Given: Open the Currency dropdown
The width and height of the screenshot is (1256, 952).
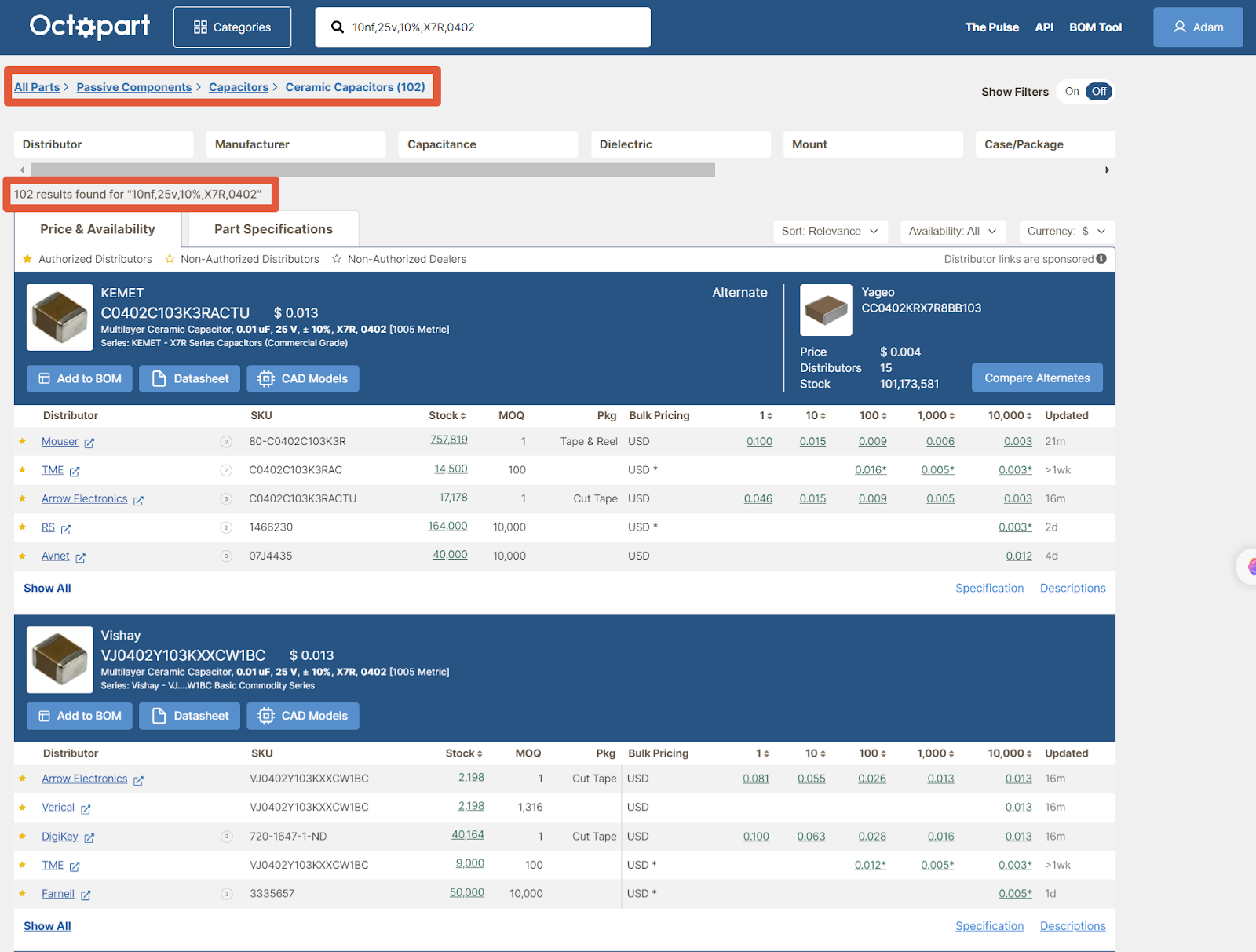Looking at the screenshot, I should click(1067, 231).
